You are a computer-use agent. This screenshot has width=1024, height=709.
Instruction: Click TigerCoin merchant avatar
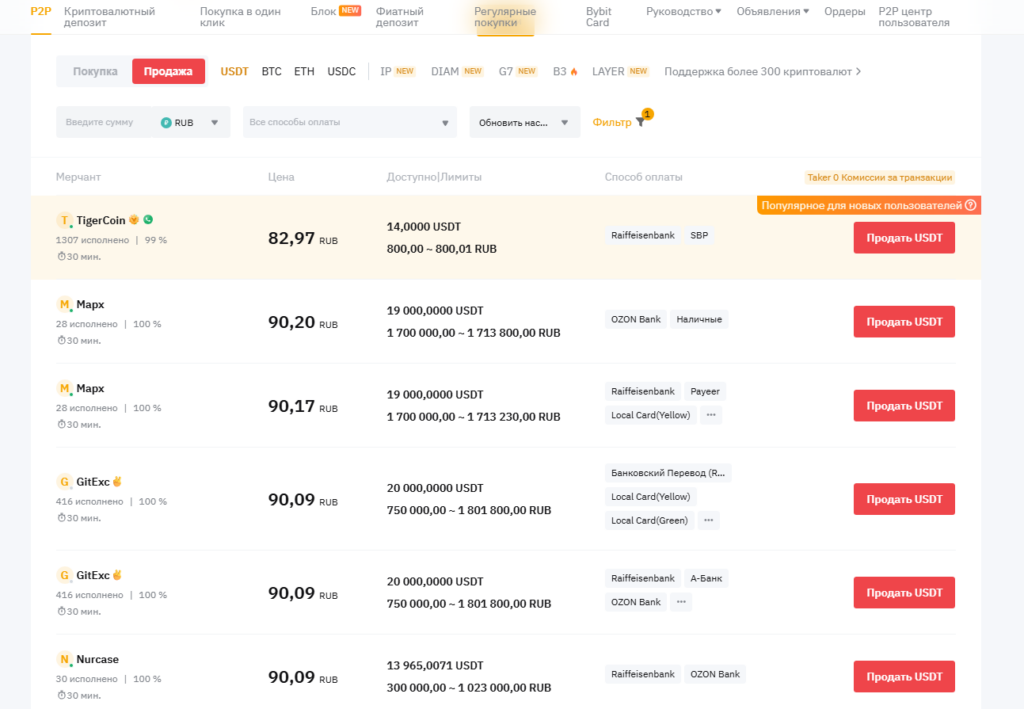[64, 220]
